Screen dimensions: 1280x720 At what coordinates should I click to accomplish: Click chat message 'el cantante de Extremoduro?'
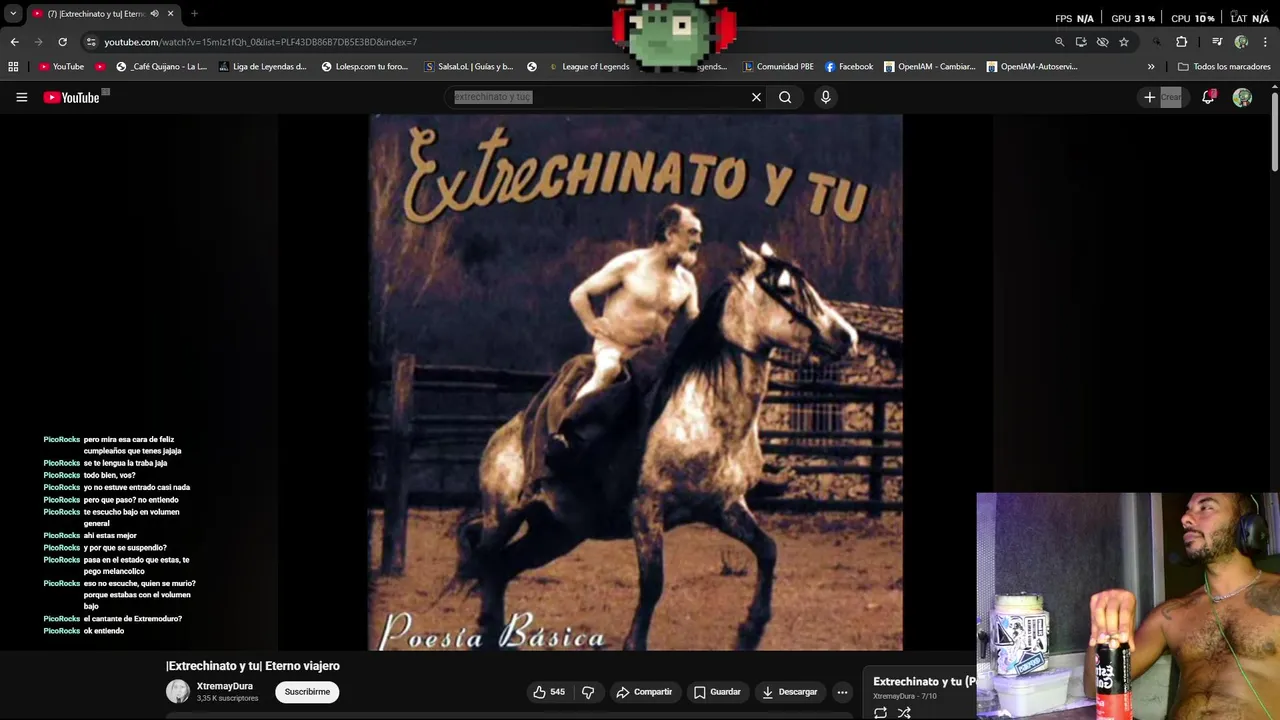[x=133, y=619]
